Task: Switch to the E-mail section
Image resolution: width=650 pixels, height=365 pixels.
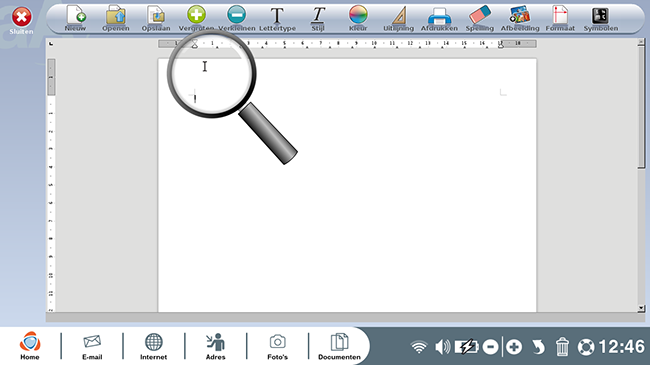Action: tap(92, 346)
